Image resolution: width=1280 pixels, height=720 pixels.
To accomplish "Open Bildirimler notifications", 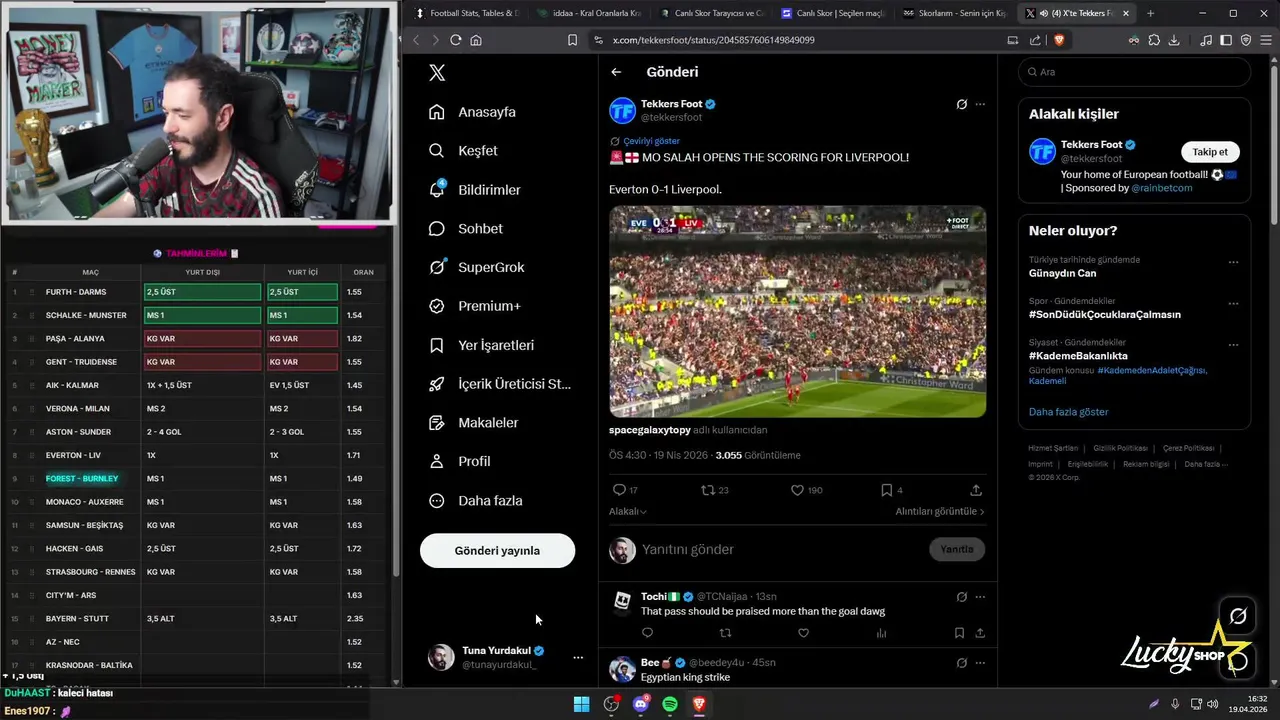I will pos(475,190).
